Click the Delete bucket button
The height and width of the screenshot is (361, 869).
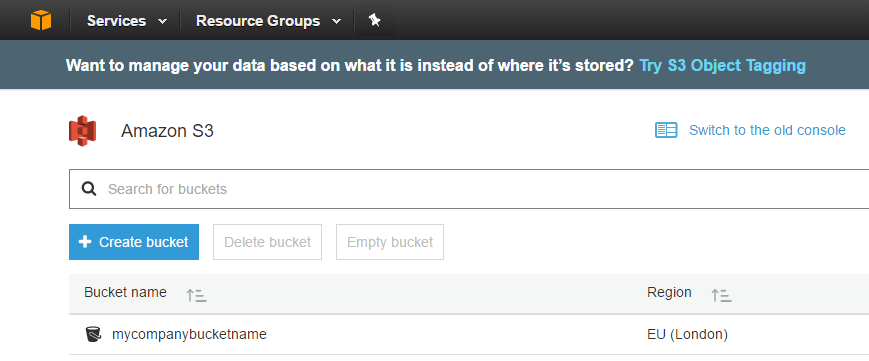[x=267, y=242]
